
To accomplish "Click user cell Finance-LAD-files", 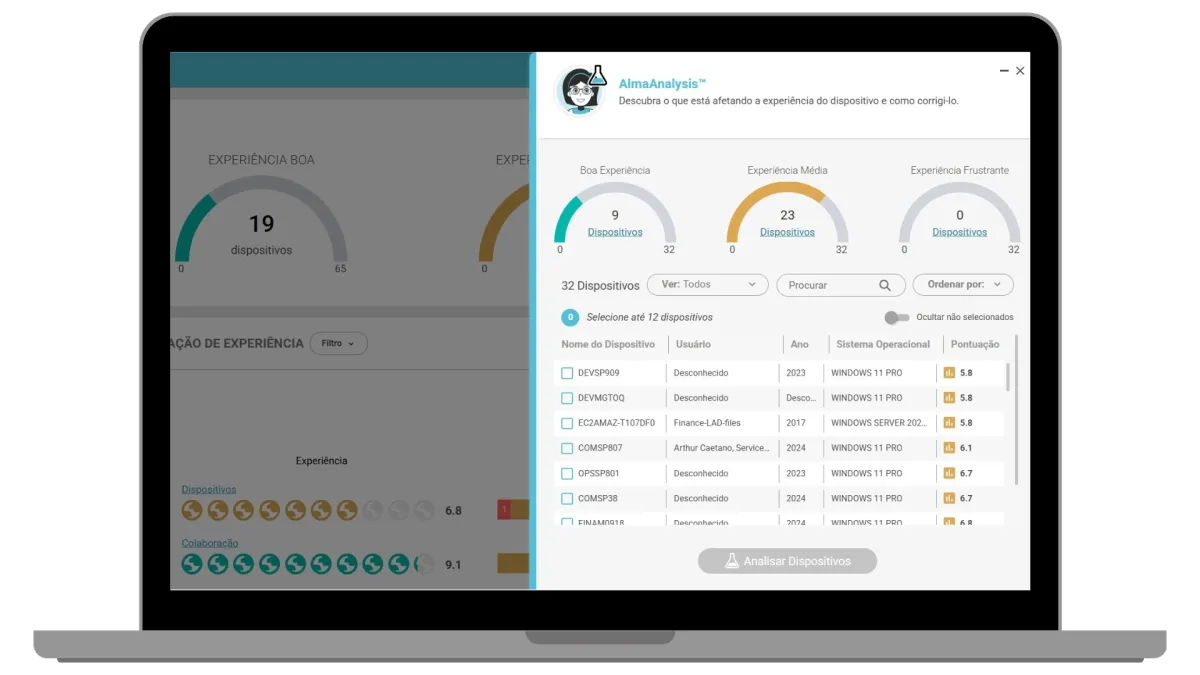I will pos(707,423).
